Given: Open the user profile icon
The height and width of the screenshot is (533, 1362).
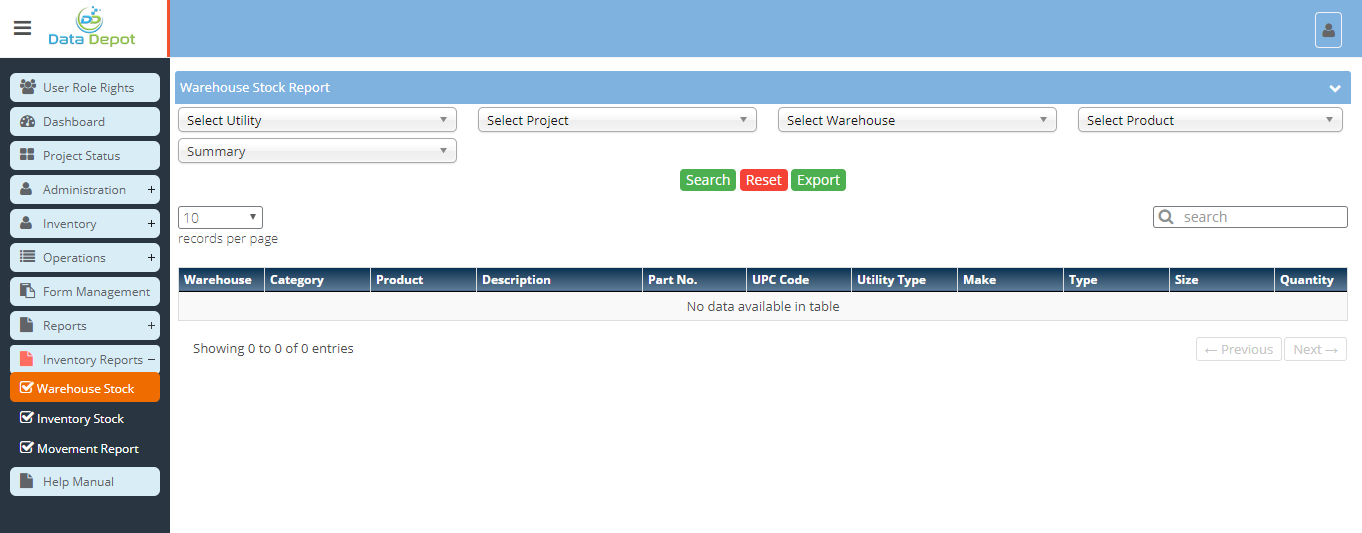Looking at the screenshot, I should (x=1328, y=30).
